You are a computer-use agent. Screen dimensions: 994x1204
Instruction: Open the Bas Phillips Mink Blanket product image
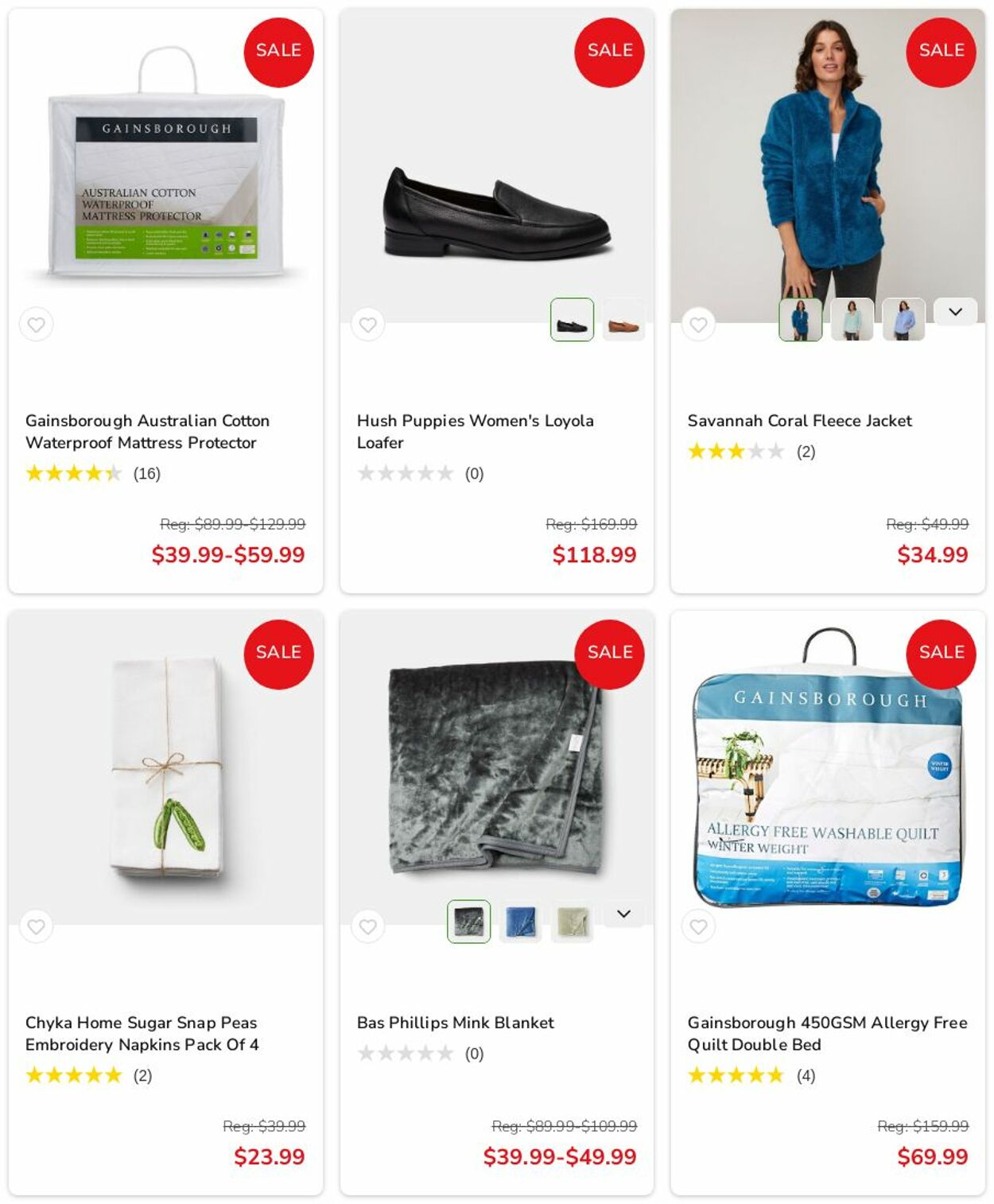[x=496, y=767]
